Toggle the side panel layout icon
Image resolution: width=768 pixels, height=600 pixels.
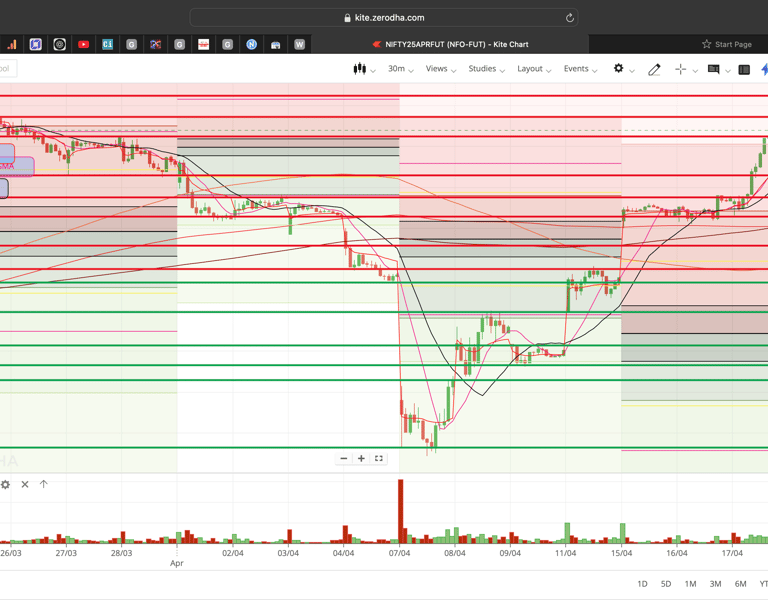[x=744, y=70]
